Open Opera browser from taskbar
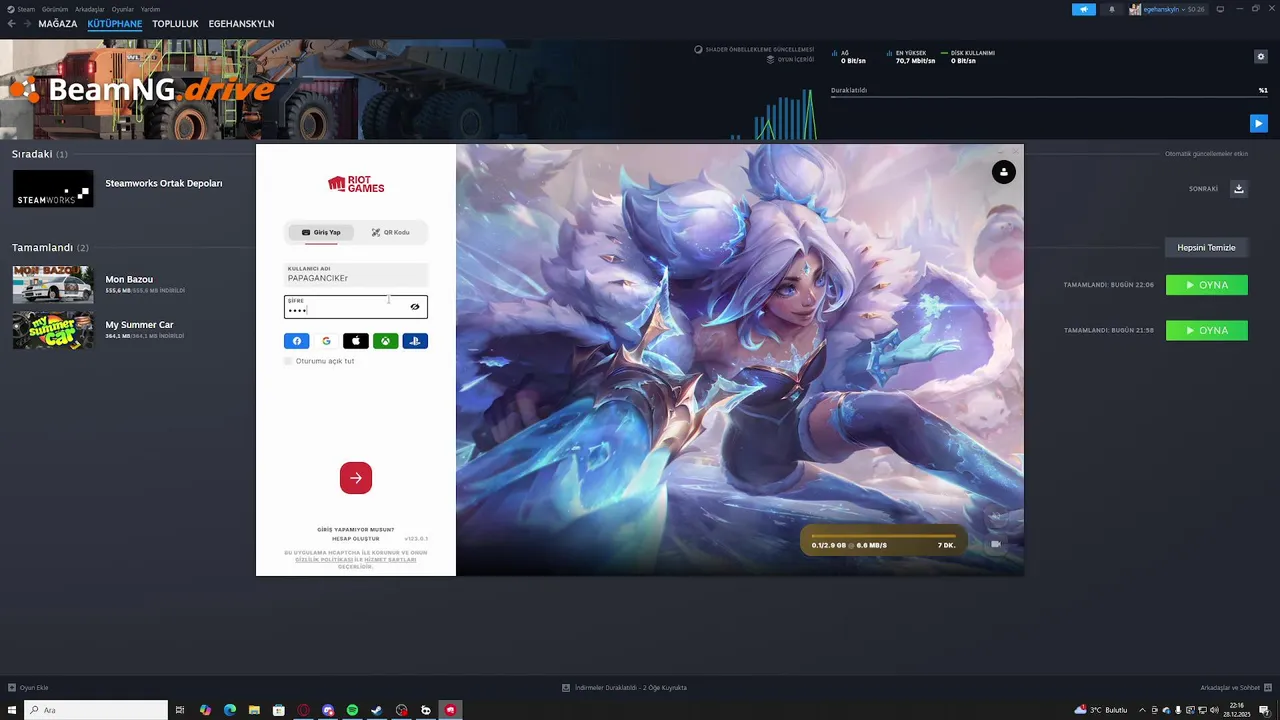Image resolution: width=1280 pixels, height=720 pixels. tap(303, 710)
